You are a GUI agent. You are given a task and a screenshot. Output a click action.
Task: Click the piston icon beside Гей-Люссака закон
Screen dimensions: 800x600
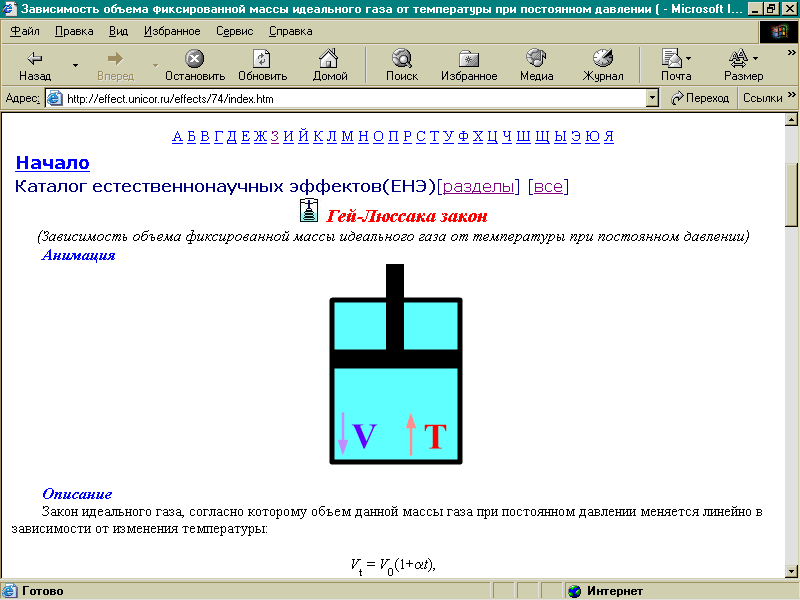pos(309,210)
